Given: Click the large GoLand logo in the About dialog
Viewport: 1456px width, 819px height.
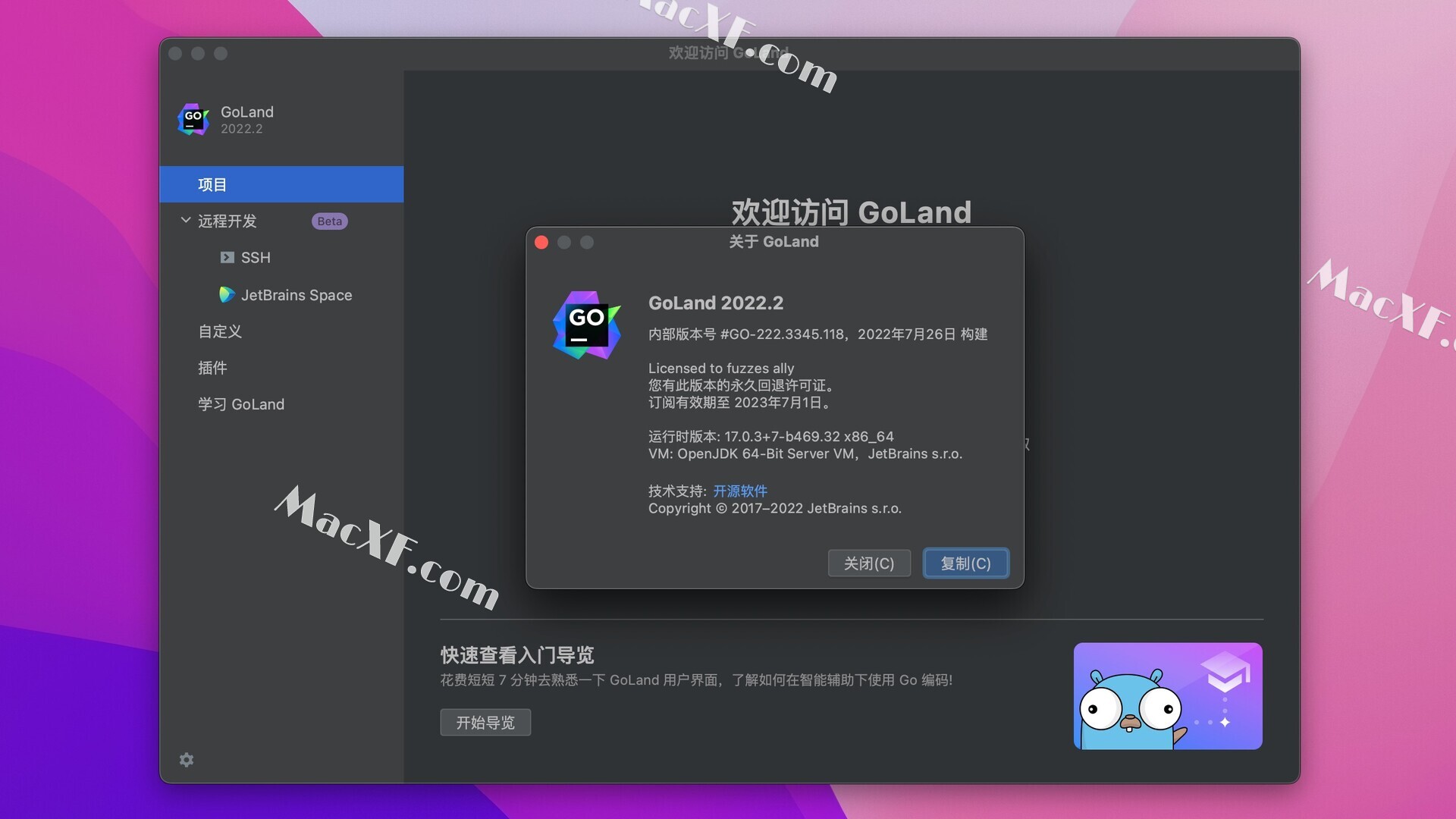Looking at the screenshot, I should point(586,325).
